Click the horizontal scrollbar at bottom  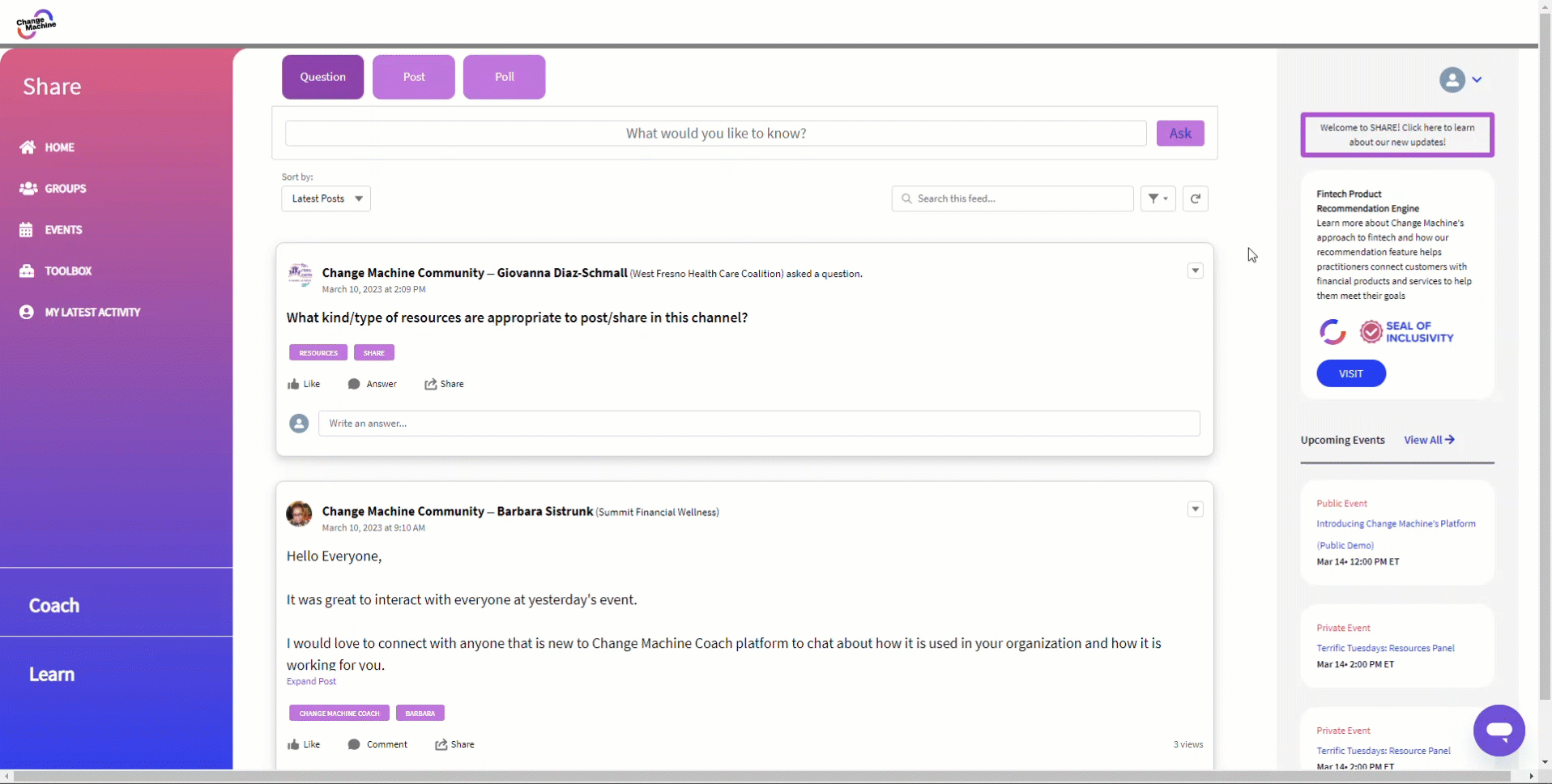(x=761, y=777)
